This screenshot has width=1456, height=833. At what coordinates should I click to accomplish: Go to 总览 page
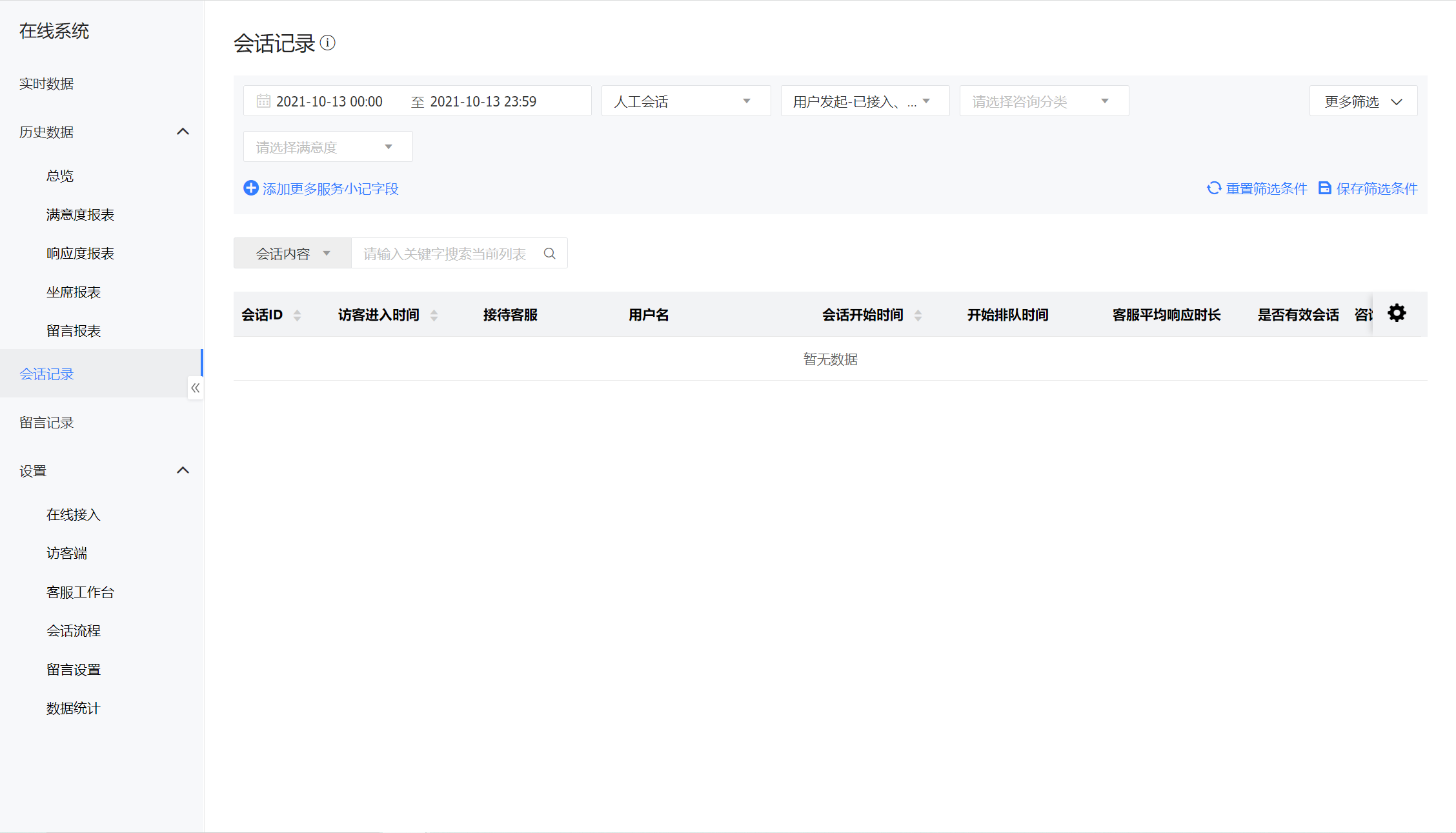(x=60, y=176)
